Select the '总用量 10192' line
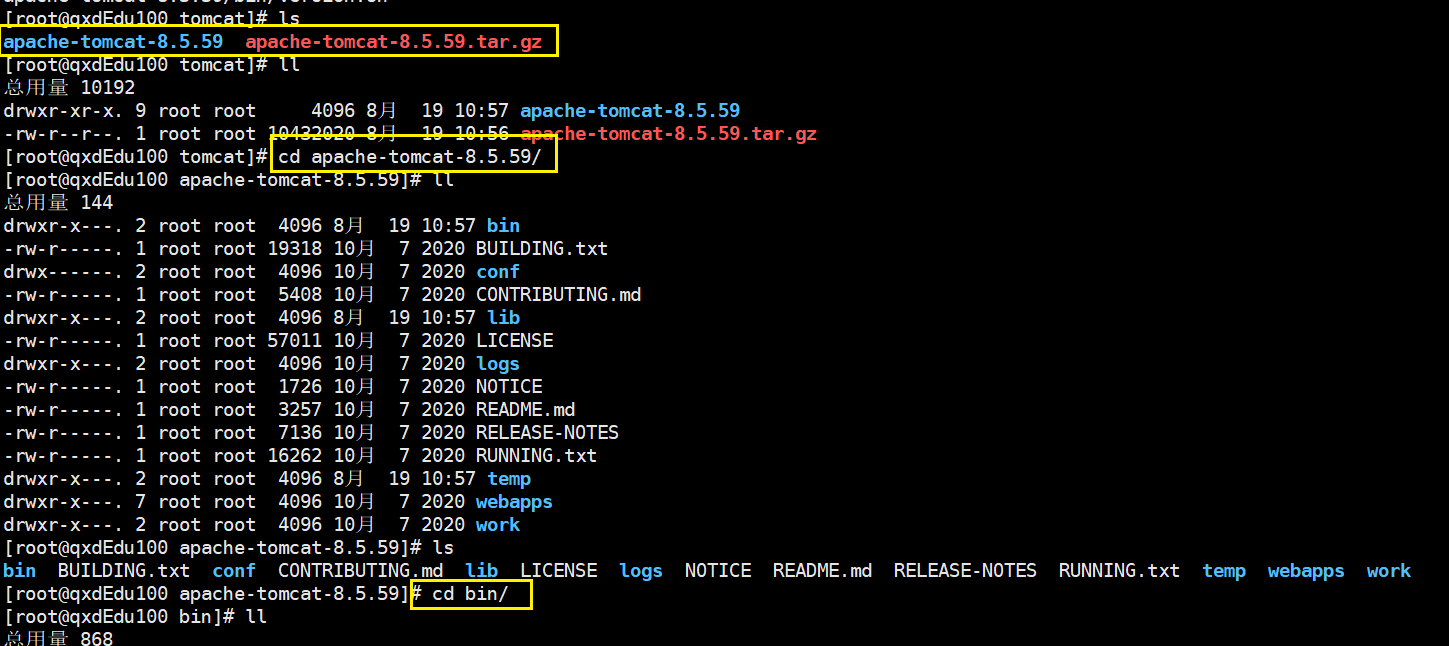1449x646 pixels. (x=69, y=88)
